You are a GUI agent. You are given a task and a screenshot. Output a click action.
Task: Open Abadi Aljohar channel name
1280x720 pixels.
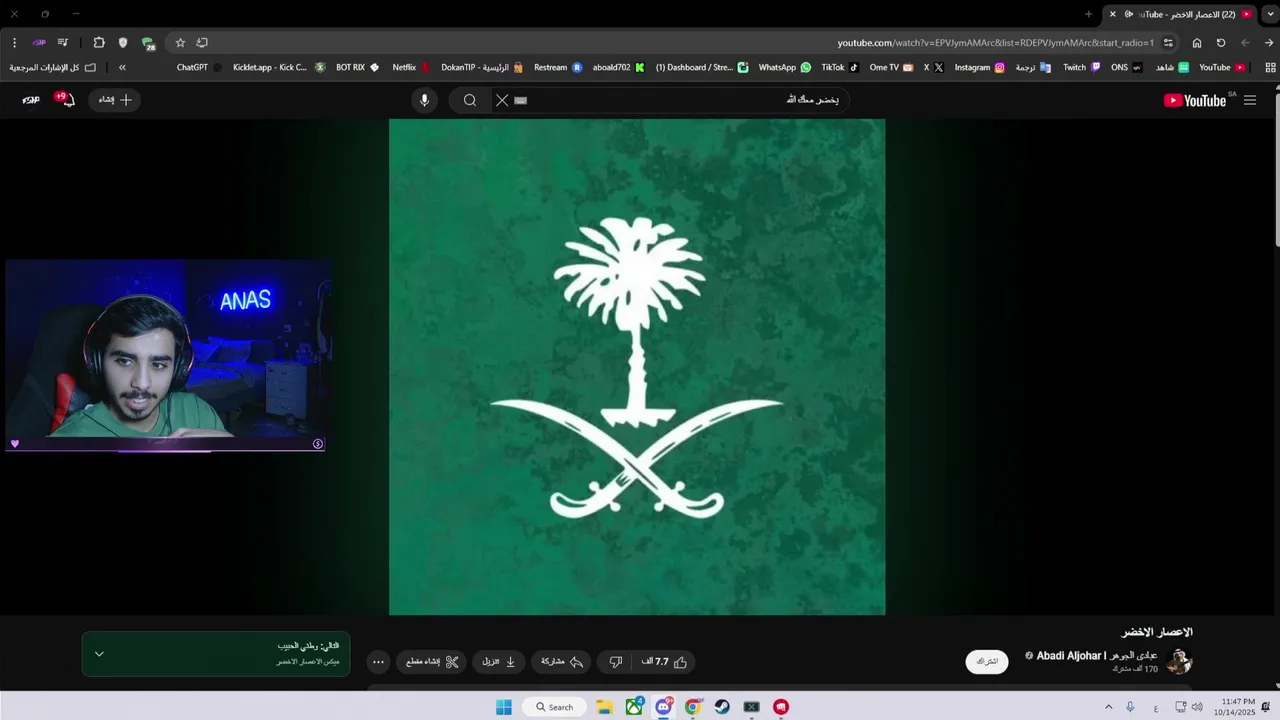(1096, 656)
